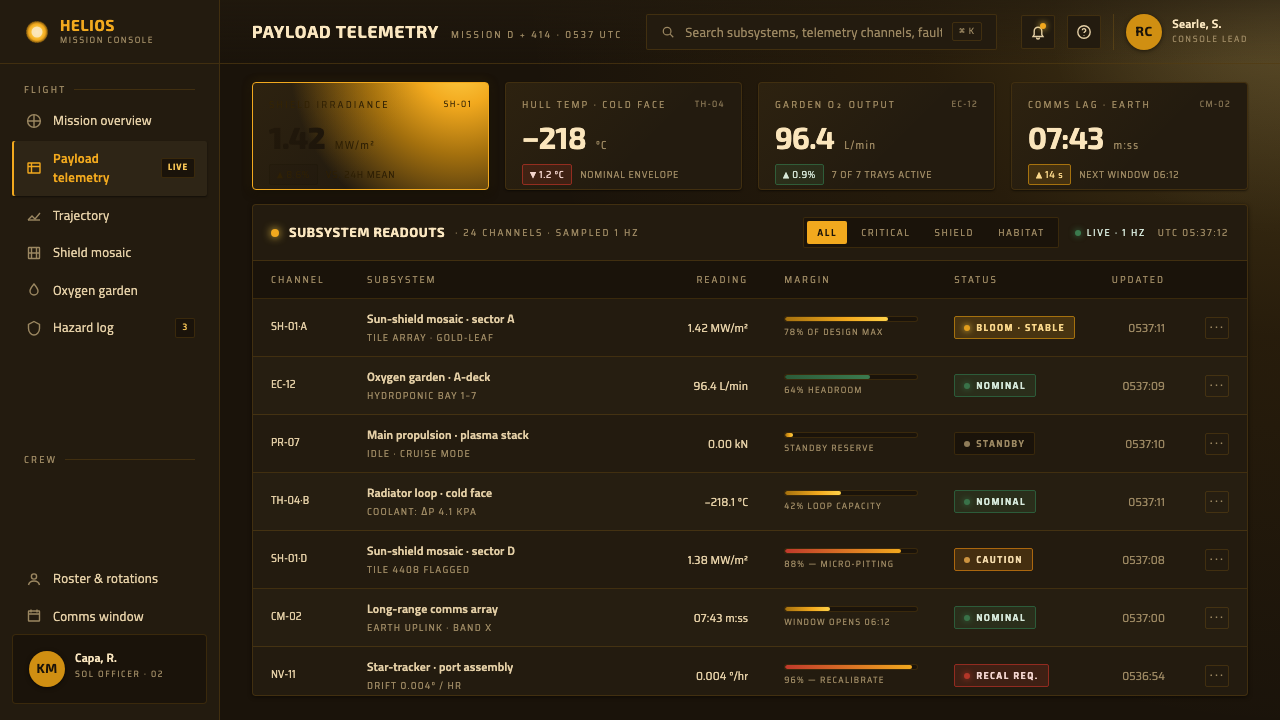Screen dimensions: 1280x720
Task: Open Roster & rotations
Action: click(x=110, y=579)
